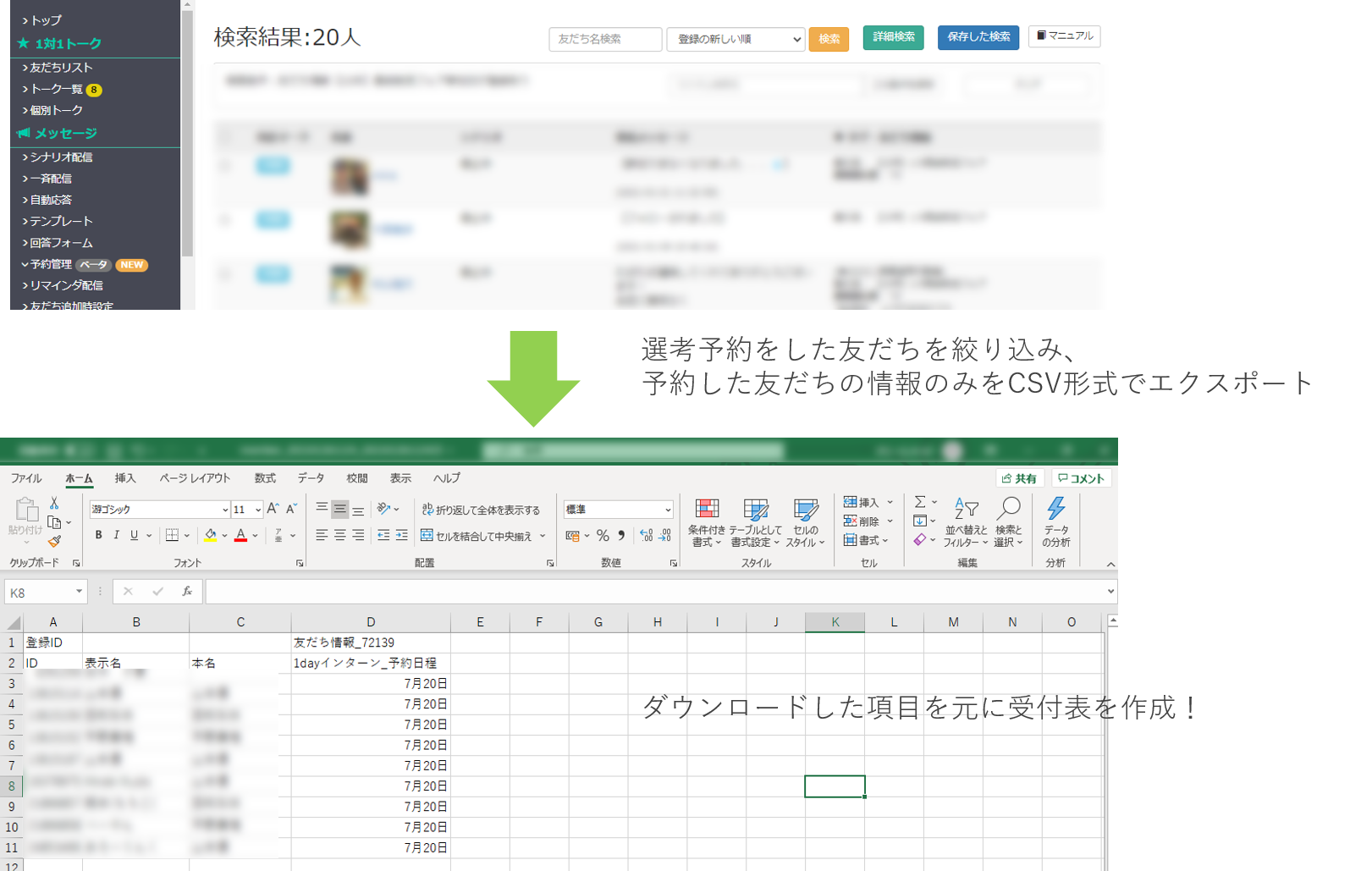Open the ファイル tab

(26, 478)
